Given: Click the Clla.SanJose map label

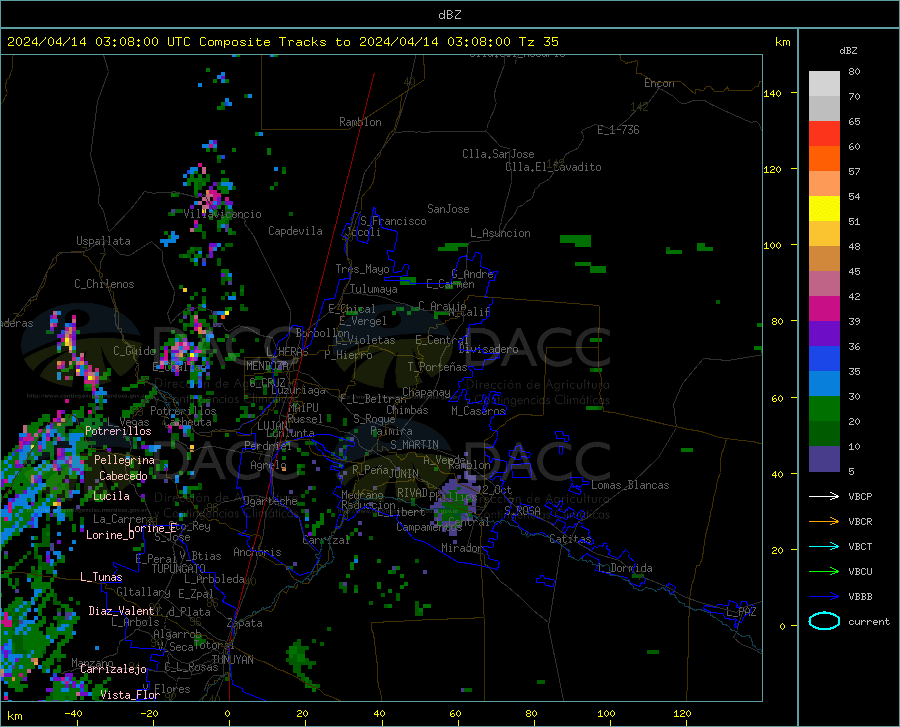Looking at the screenshot, I should pyautogui.click(x=498, y=154).
